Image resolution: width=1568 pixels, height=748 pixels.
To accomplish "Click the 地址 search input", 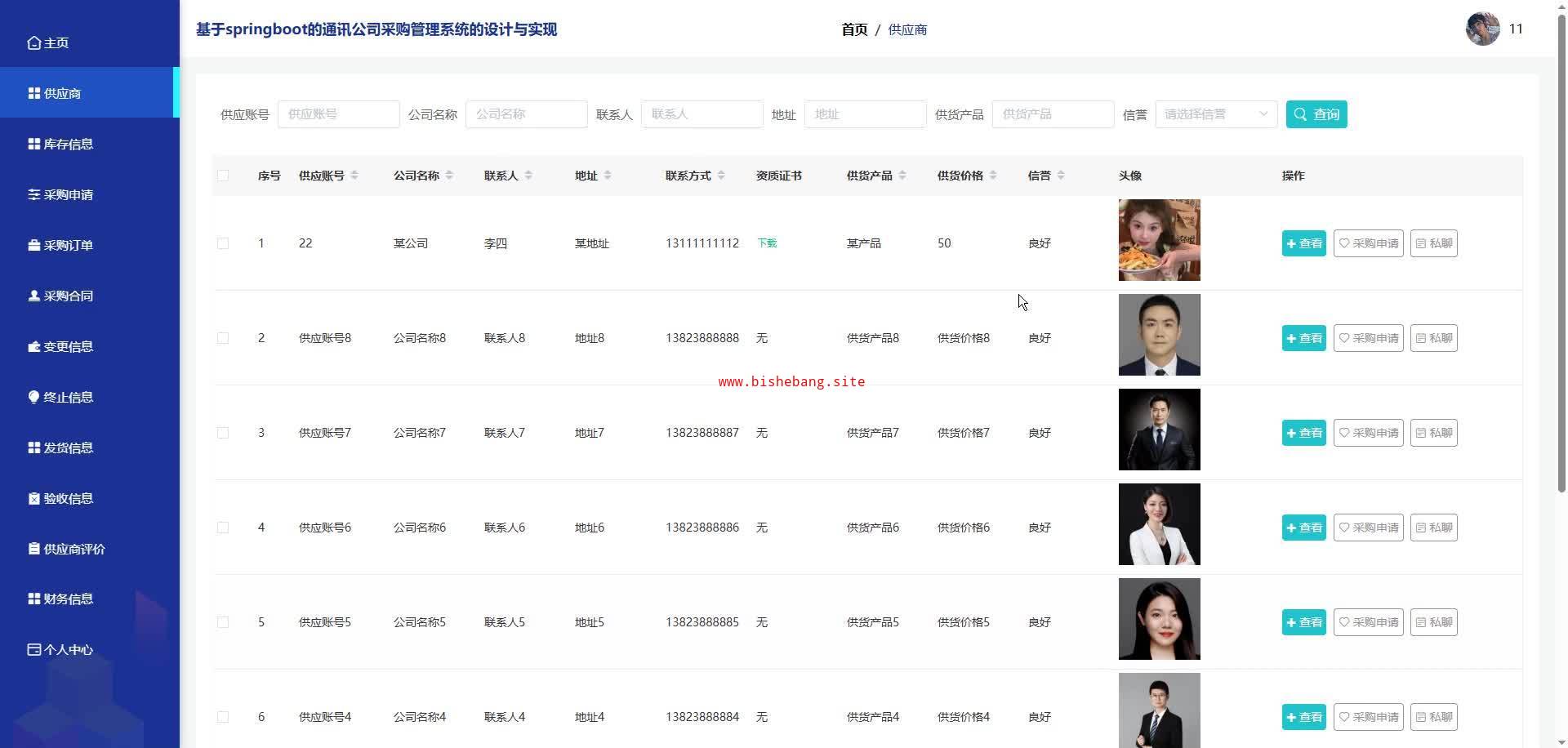I will 866,114.
